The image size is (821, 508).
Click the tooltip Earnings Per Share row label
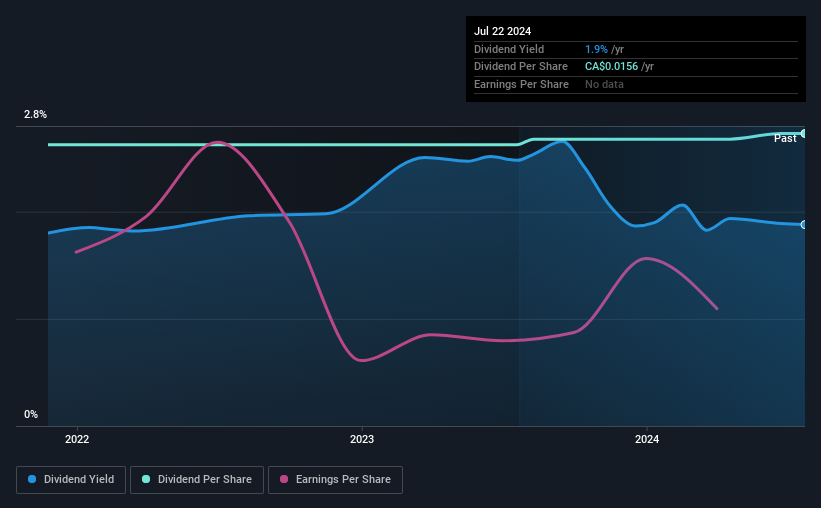tap(521, 84)
